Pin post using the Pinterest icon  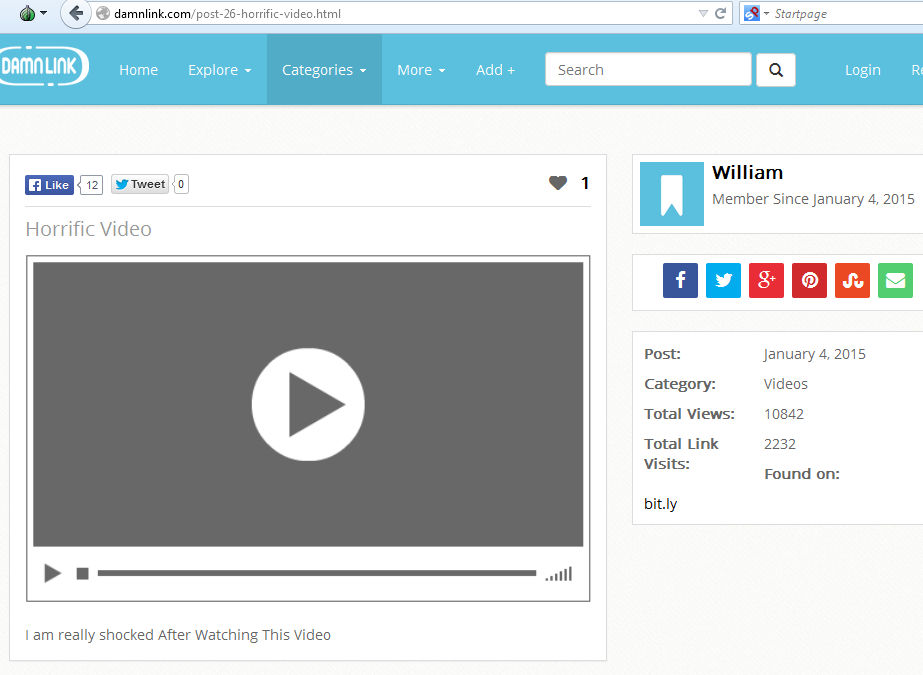(809, 281)
